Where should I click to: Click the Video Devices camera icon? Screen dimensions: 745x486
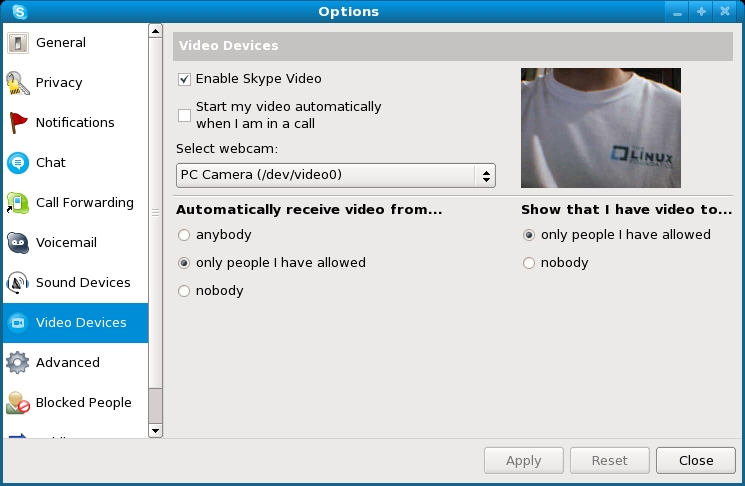pyautogui.click(x=18, y=323)
